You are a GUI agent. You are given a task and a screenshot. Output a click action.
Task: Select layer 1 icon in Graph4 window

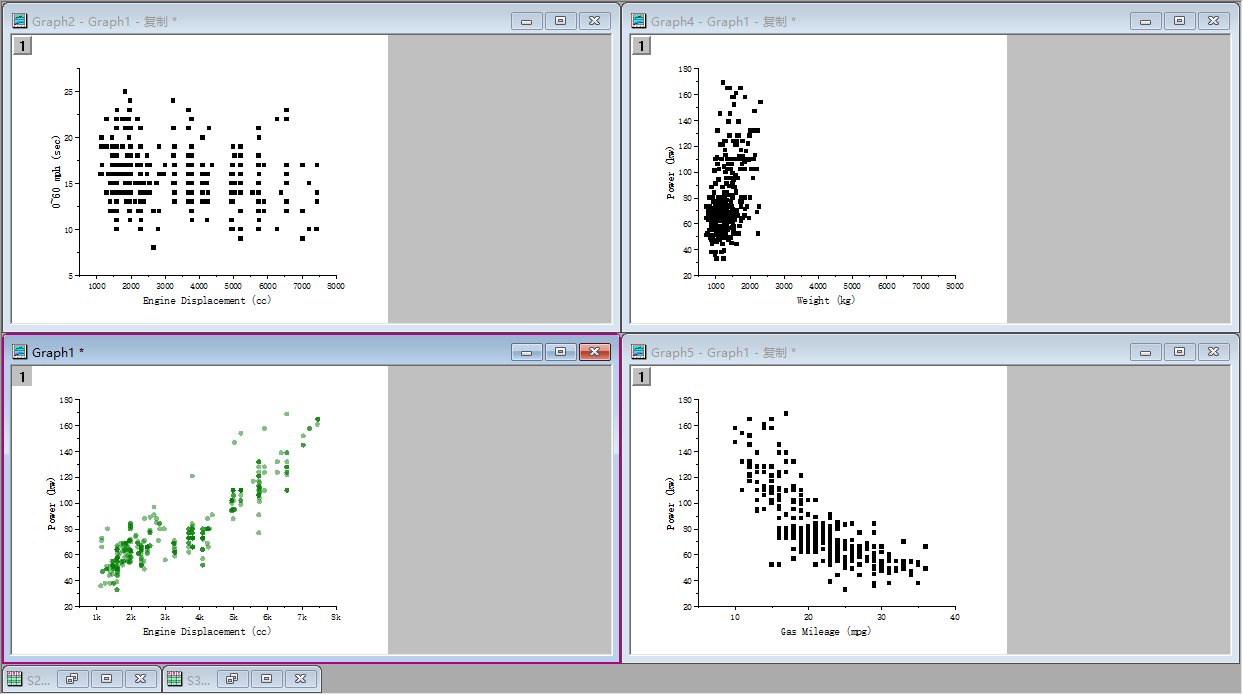[x=640, y=45]
